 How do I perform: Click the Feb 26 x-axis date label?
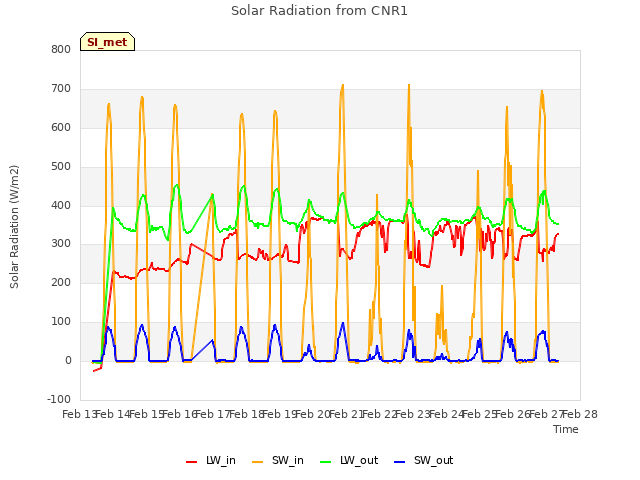pyautogui.click(x=513, y=415)
